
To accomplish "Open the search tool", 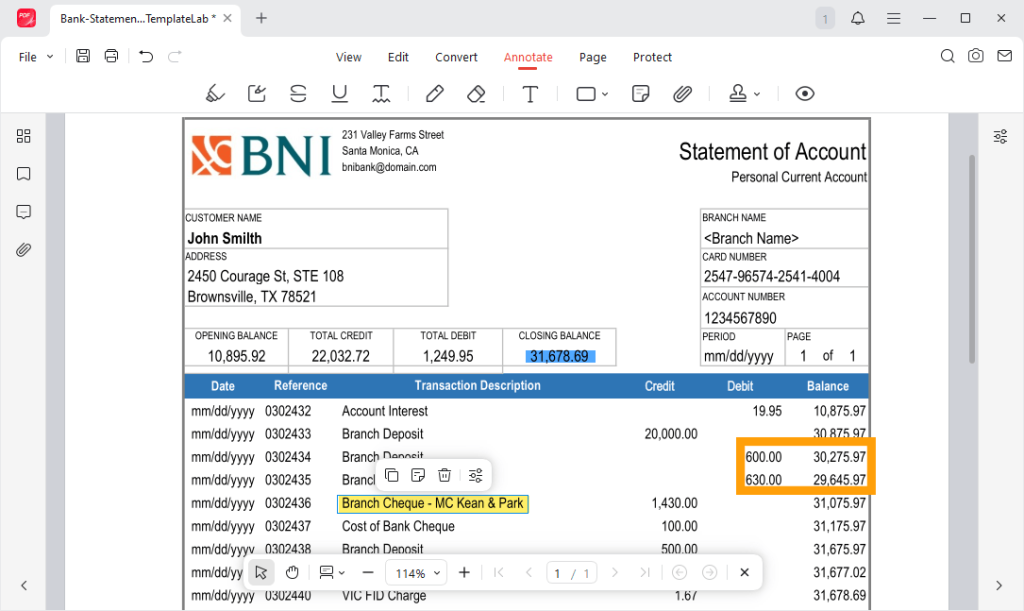I will (x=947, y=56).
